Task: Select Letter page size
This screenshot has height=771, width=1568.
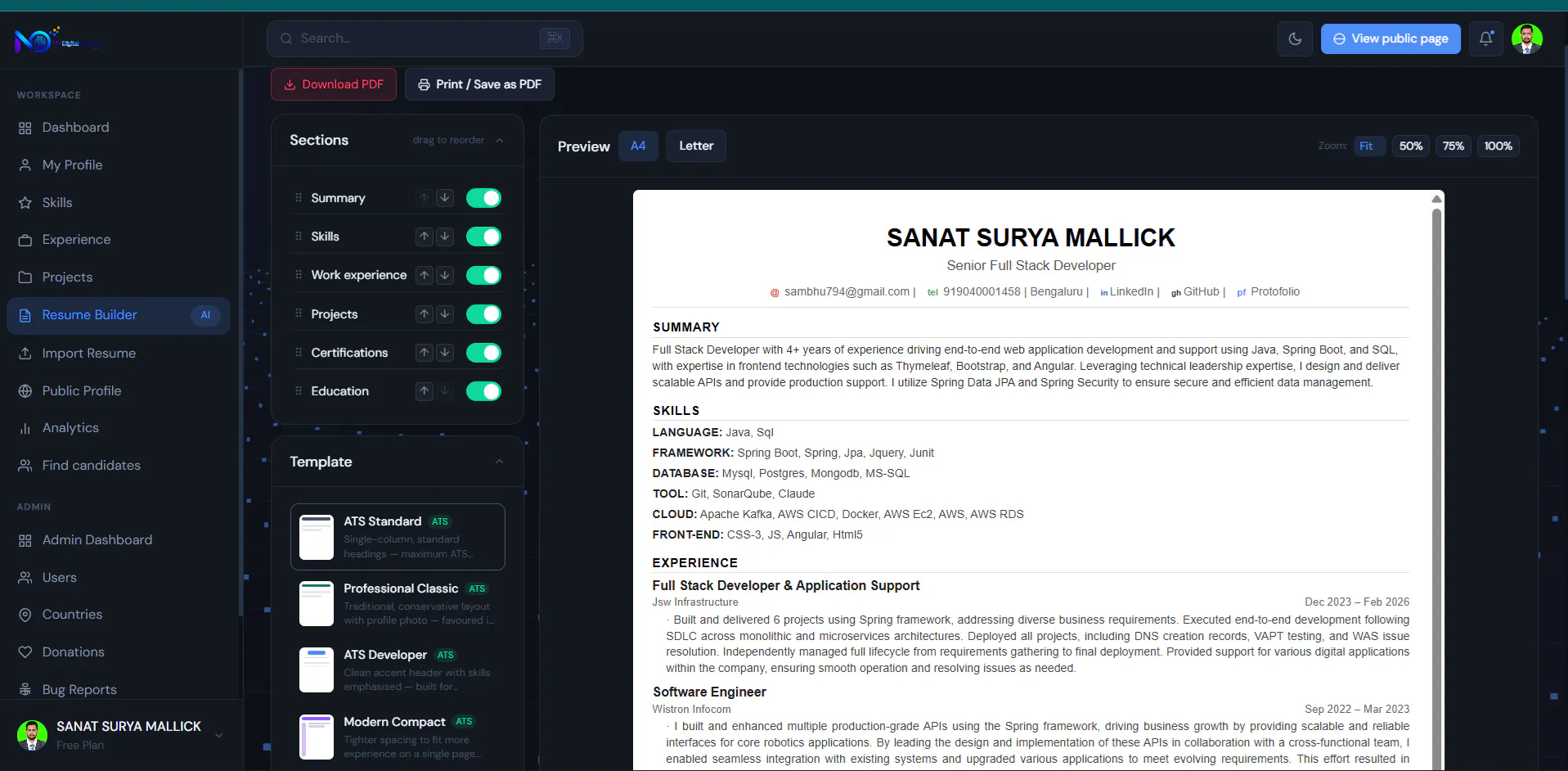Action: [x=696, y=146]
